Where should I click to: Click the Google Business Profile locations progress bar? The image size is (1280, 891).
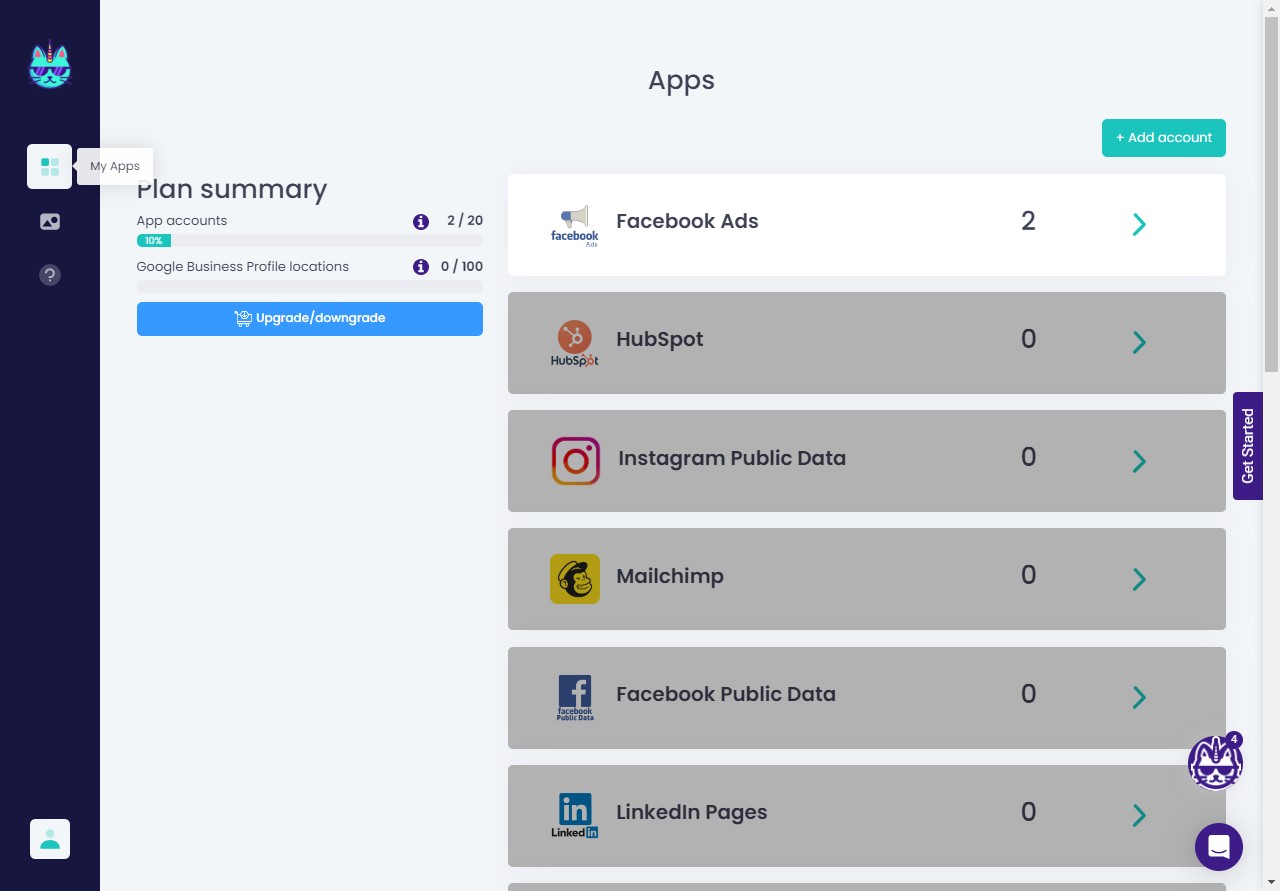[x=310, y=287]
